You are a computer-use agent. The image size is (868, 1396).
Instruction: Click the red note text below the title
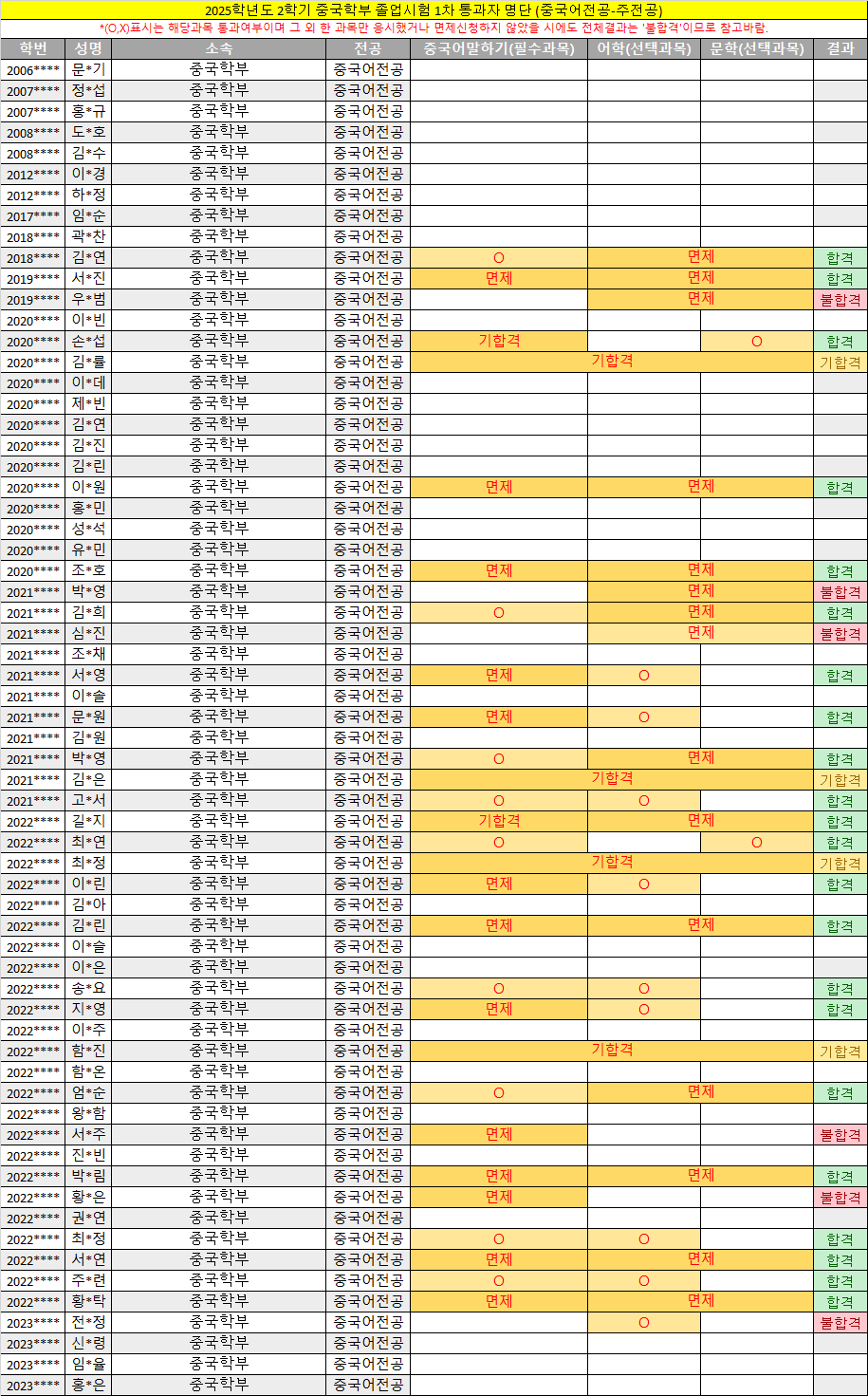(434, 28)
